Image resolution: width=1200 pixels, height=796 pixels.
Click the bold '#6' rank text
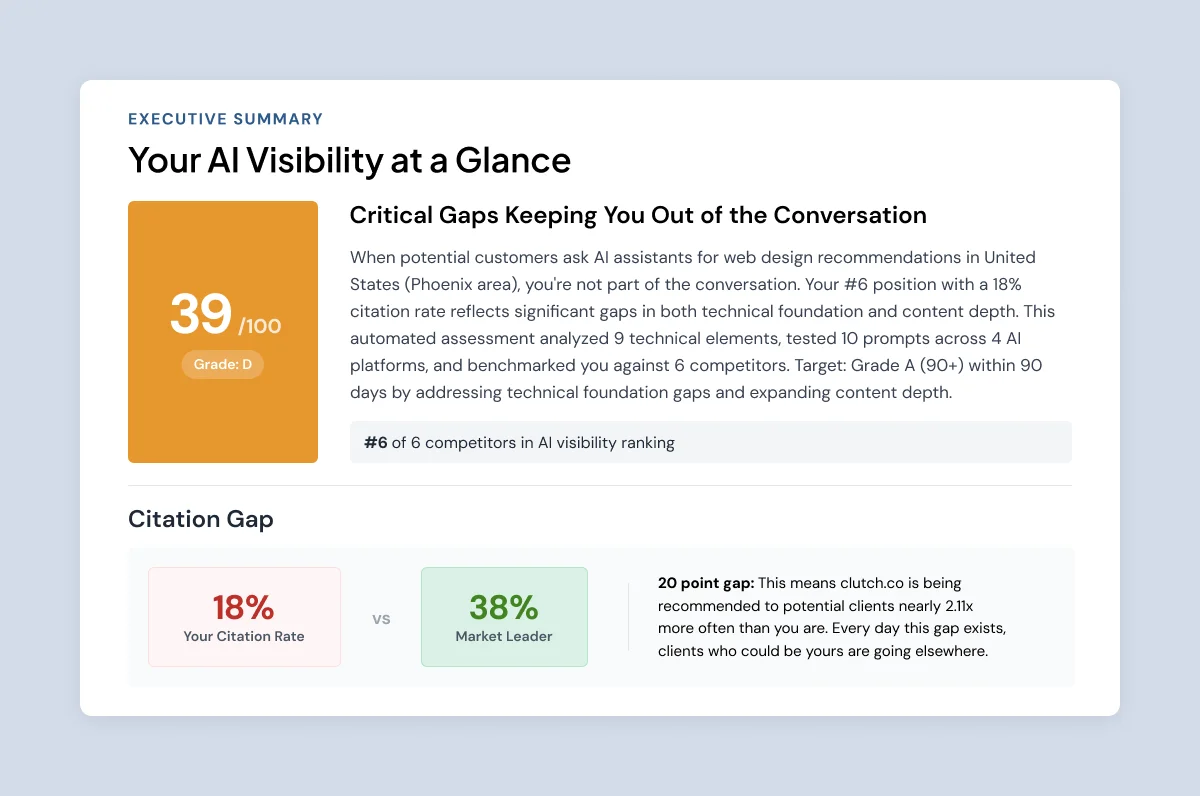[x=375, y=442]
